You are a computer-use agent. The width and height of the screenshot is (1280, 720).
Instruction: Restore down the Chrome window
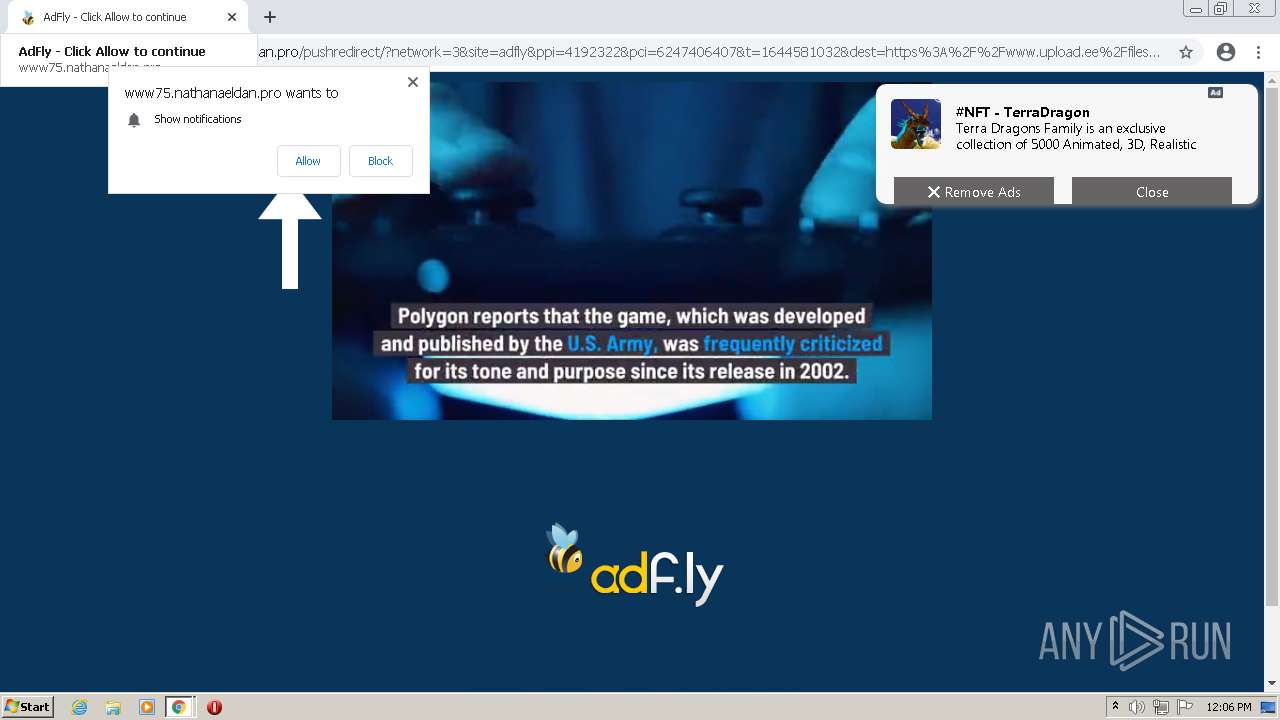[x=1221, y=9]
